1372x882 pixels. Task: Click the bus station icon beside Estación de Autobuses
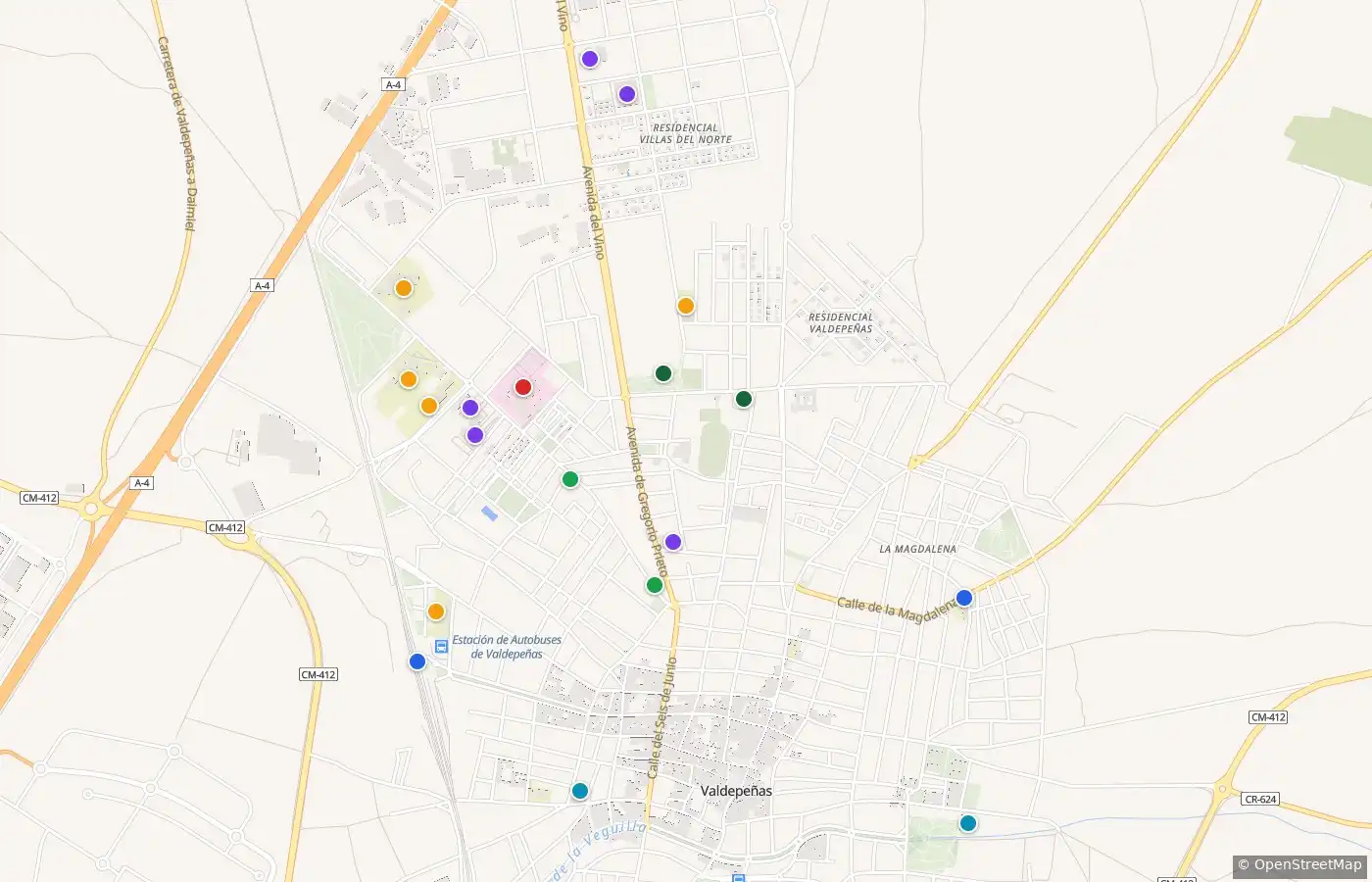click(441, 646)
